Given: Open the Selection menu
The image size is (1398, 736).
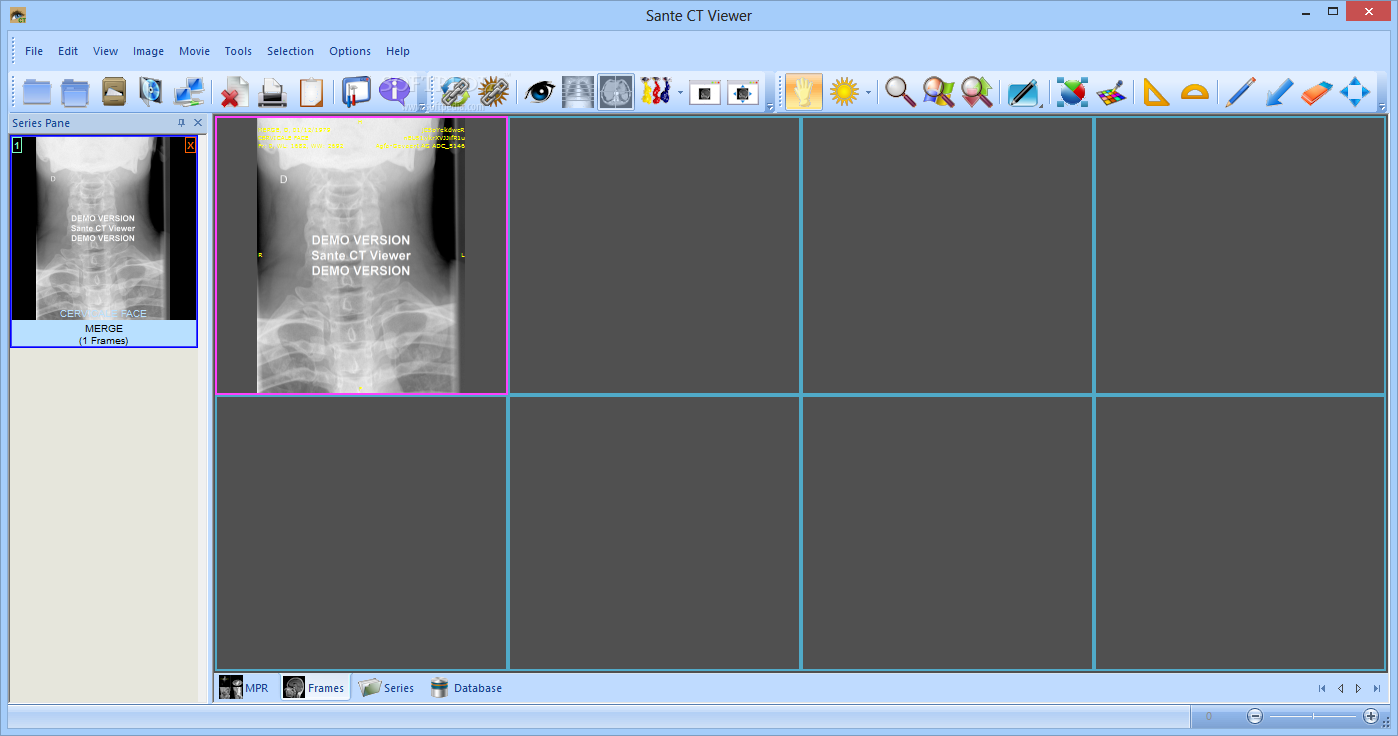Looking at the screenshot, I should point(290,51).
